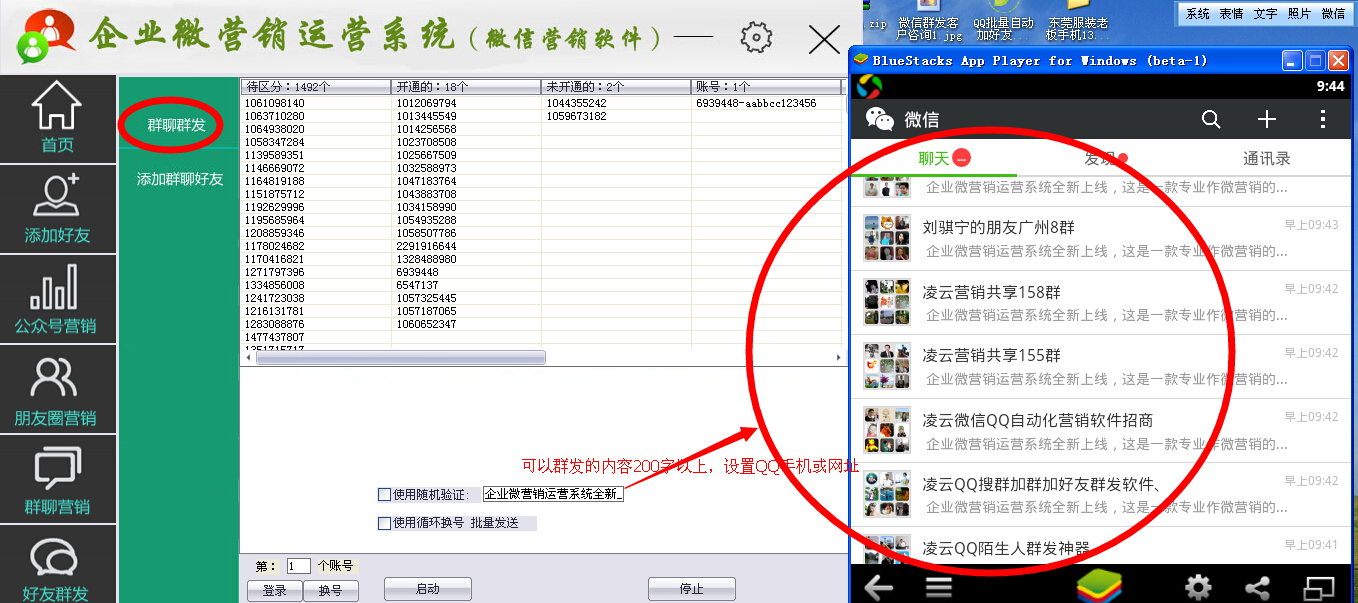
Task: Open chat 凌云QQ搜群加群加好友群发软件
Action: [1100, 495]
